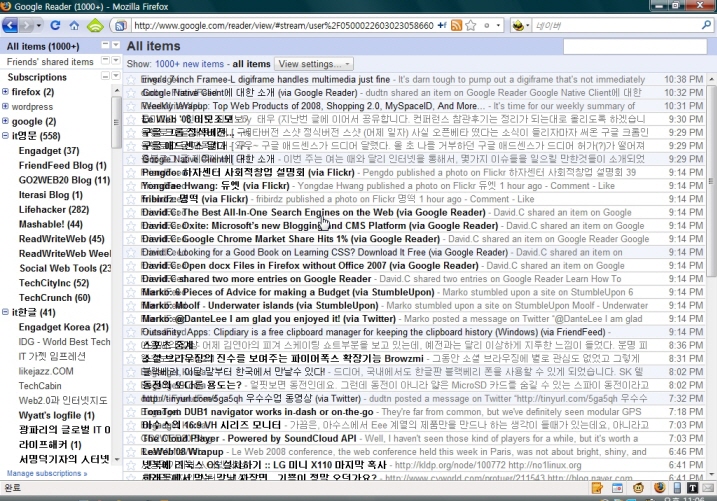
Task: Open the Lifehacker (282) feed
Action: click(x=54, y=210)
